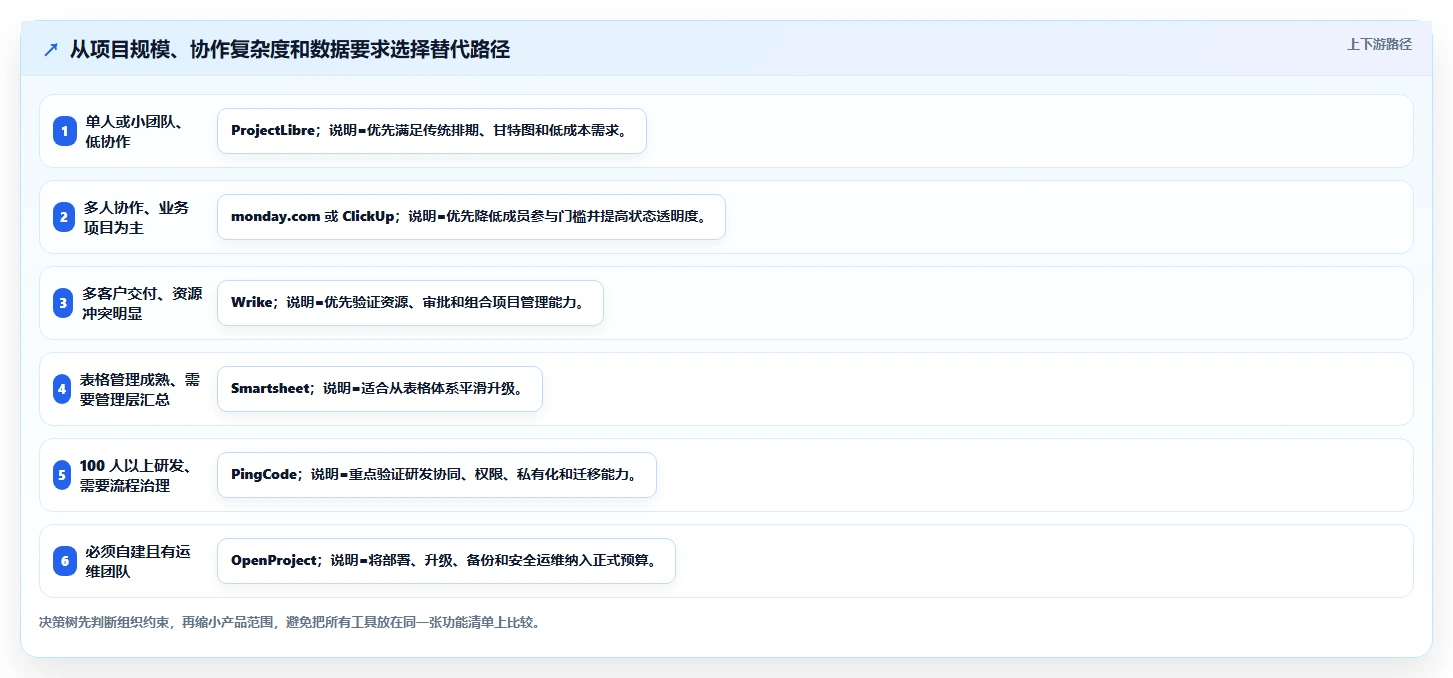Viewport: 1453px width, 678px height.
Task: Click the number 4 step badge
Action: [62, 389]
